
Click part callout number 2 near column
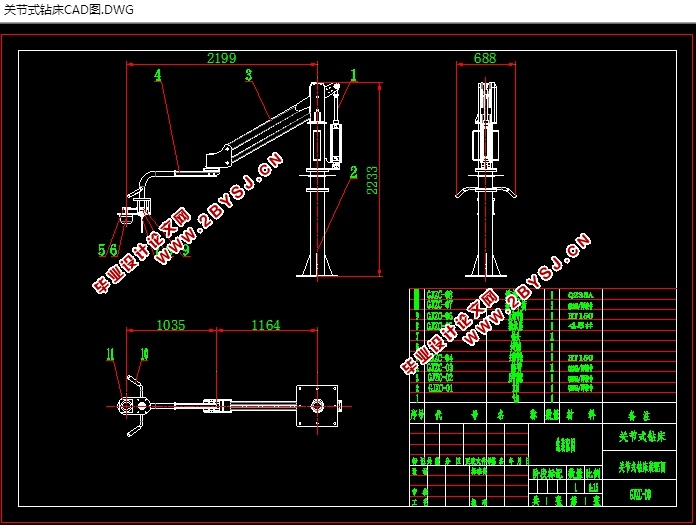(x=353, y=172)
